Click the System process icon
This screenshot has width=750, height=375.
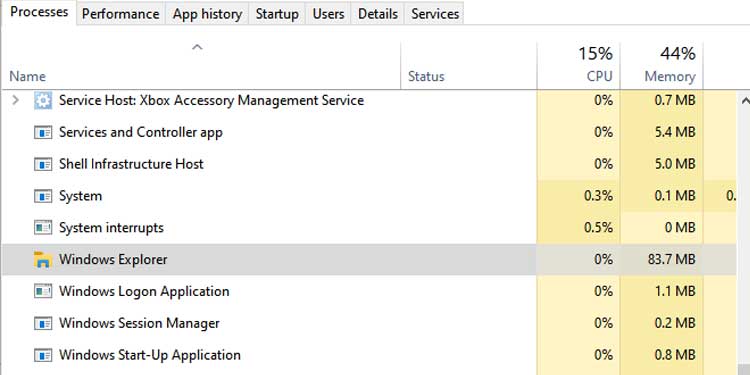pyautogui.click(x=43, y=196)
